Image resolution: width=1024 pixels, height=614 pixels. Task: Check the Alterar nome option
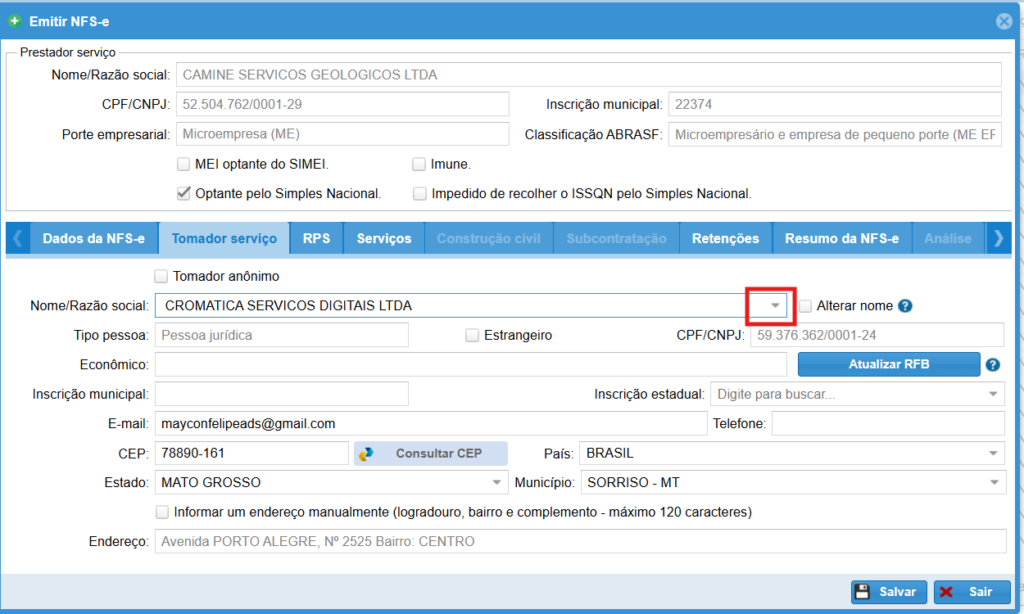tap(806, 306)
